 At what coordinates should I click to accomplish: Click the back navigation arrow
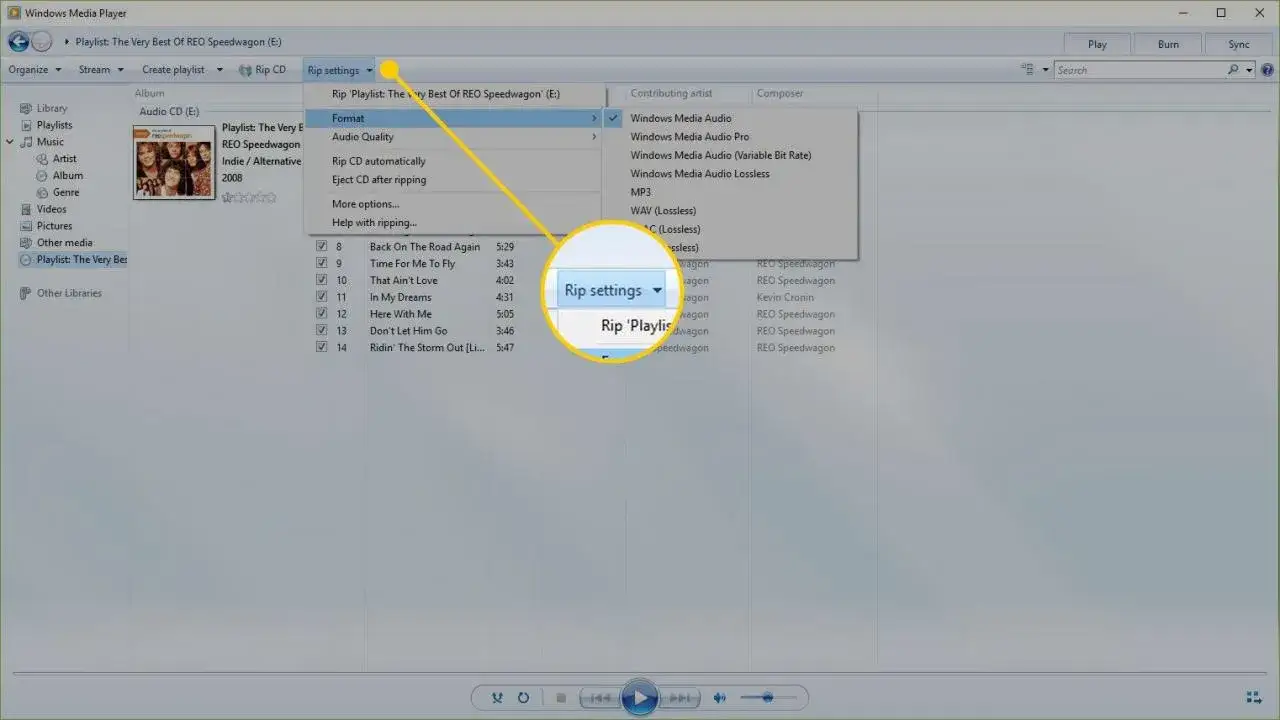pyautogui.click(x=17, y=41)
